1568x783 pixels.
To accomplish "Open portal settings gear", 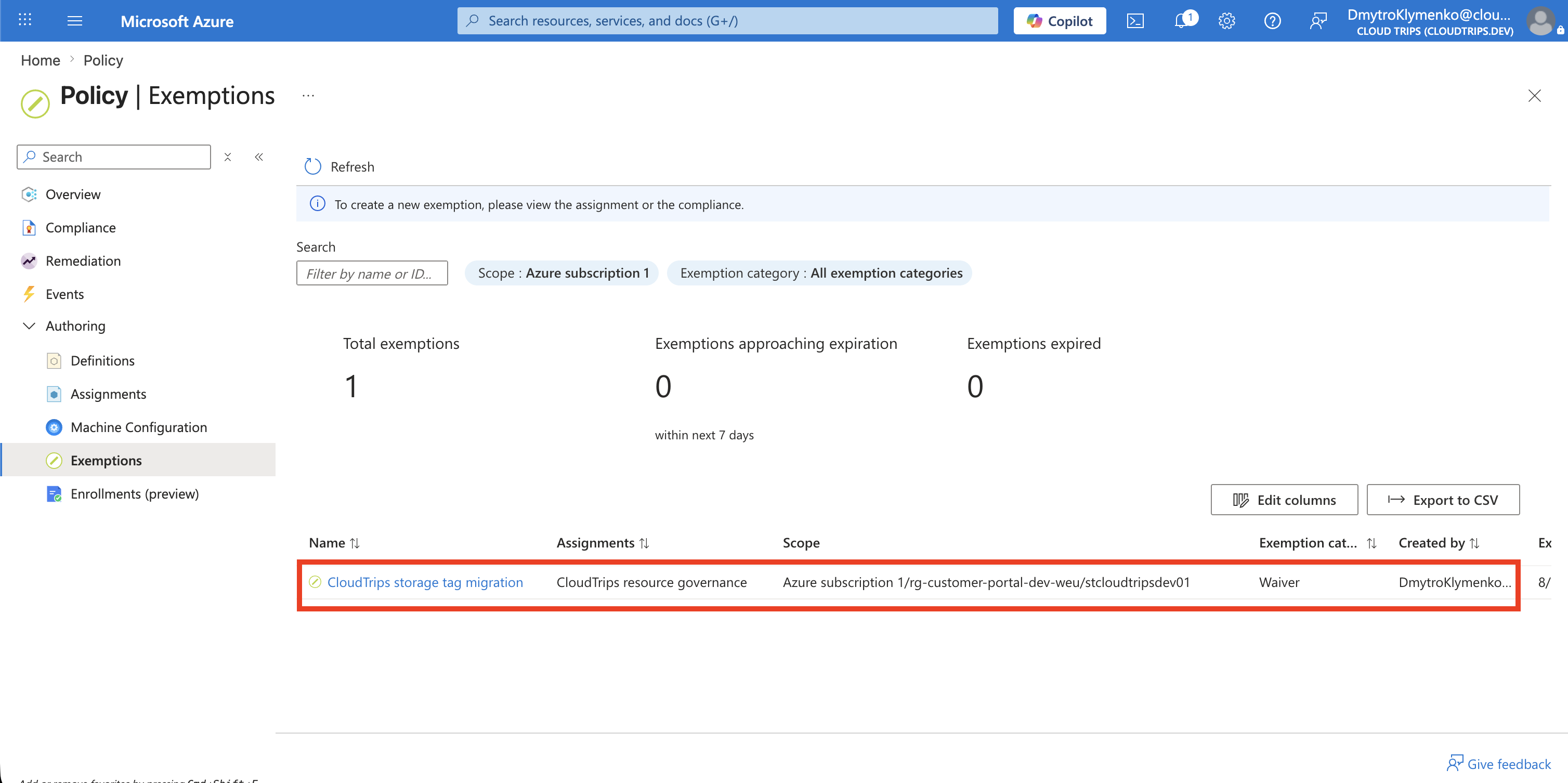I will [x=1226, y=21].
